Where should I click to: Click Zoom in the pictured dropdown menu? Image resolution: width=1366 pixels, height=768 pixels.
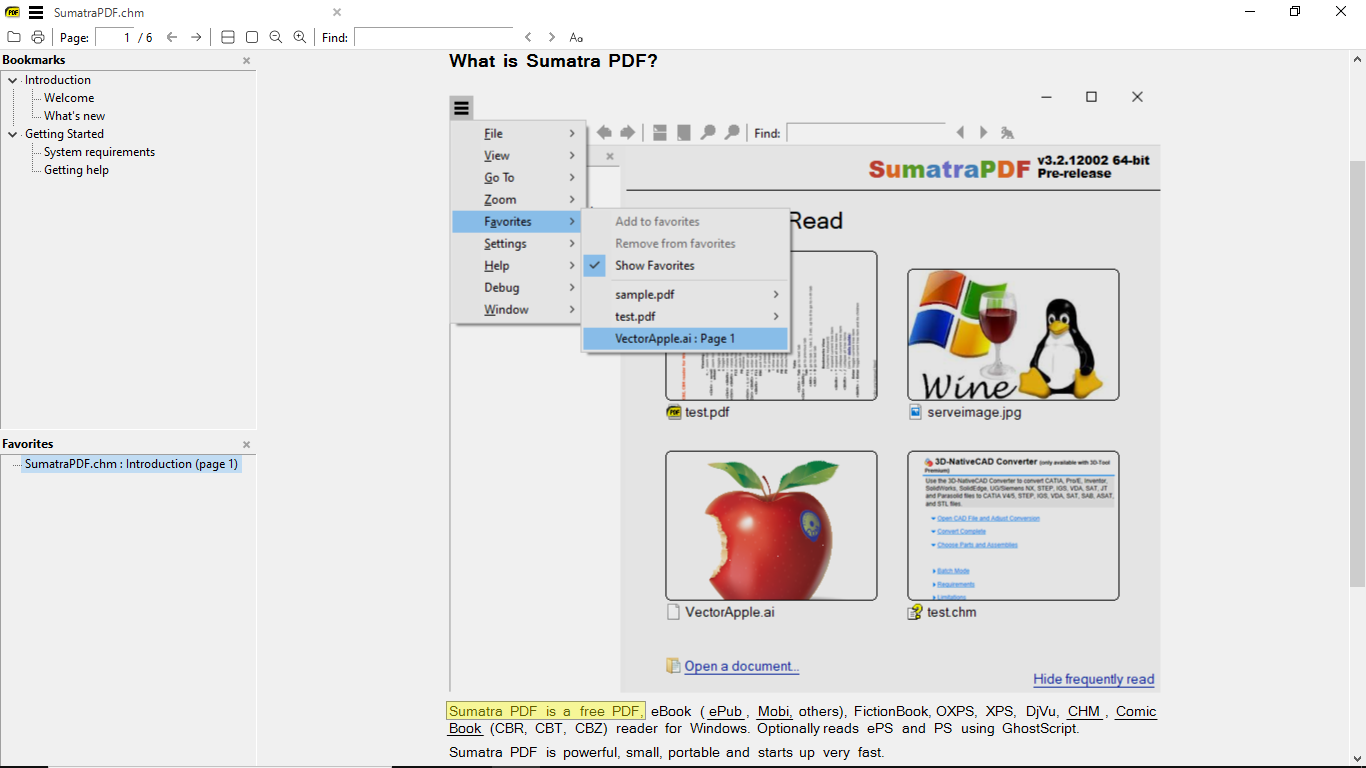[x=516, y=200]
